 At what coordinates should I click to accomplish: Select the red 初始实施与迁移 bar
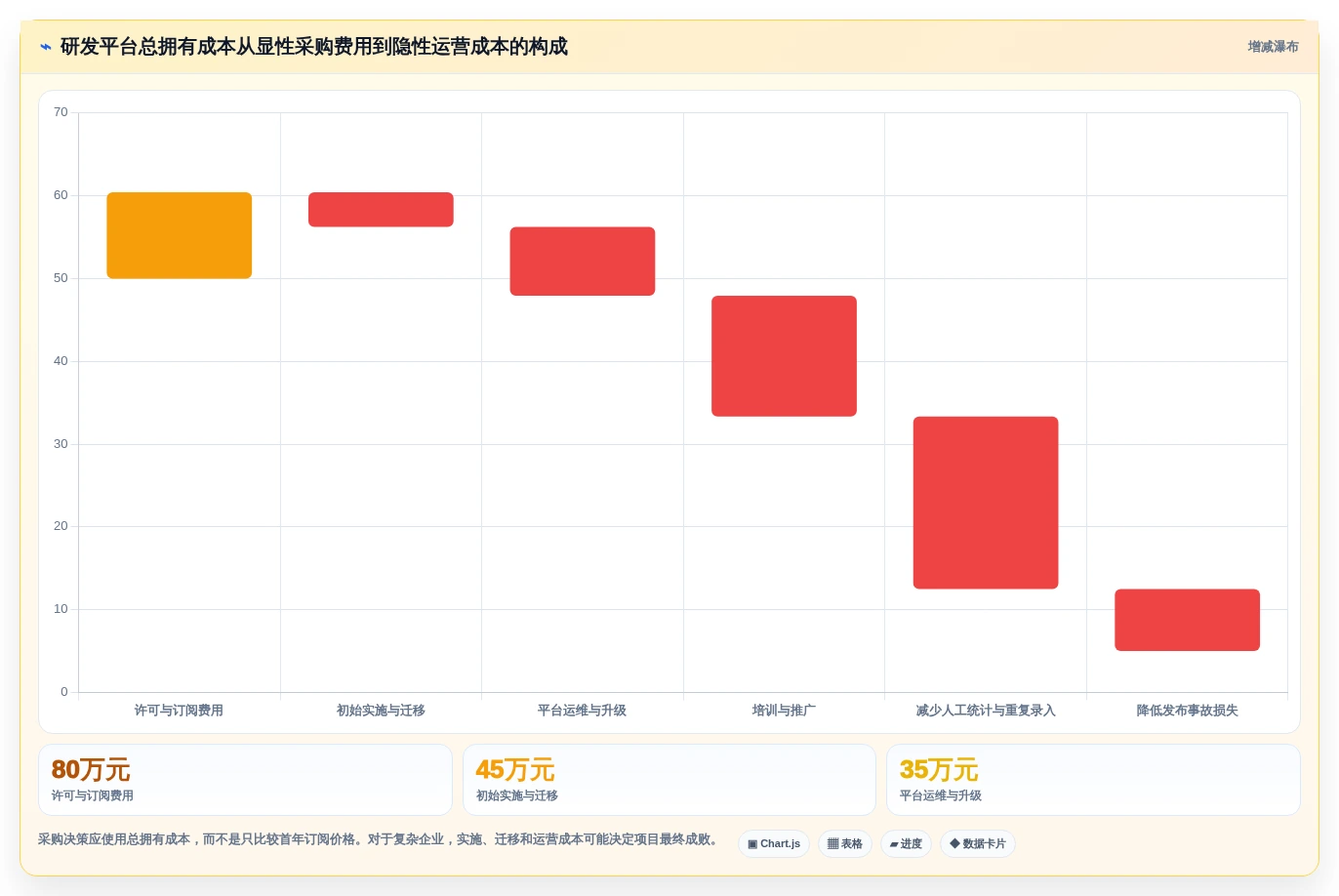(x=381, y=210)
